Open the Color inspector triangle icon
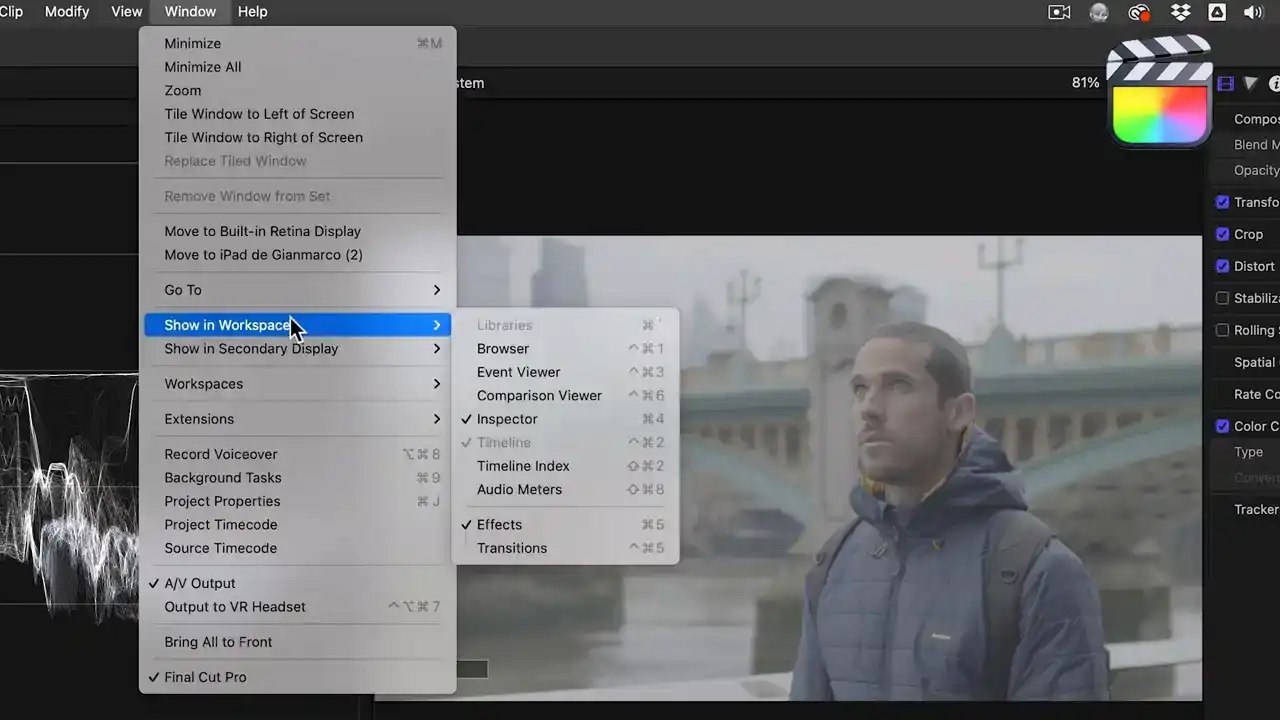 1250,84
